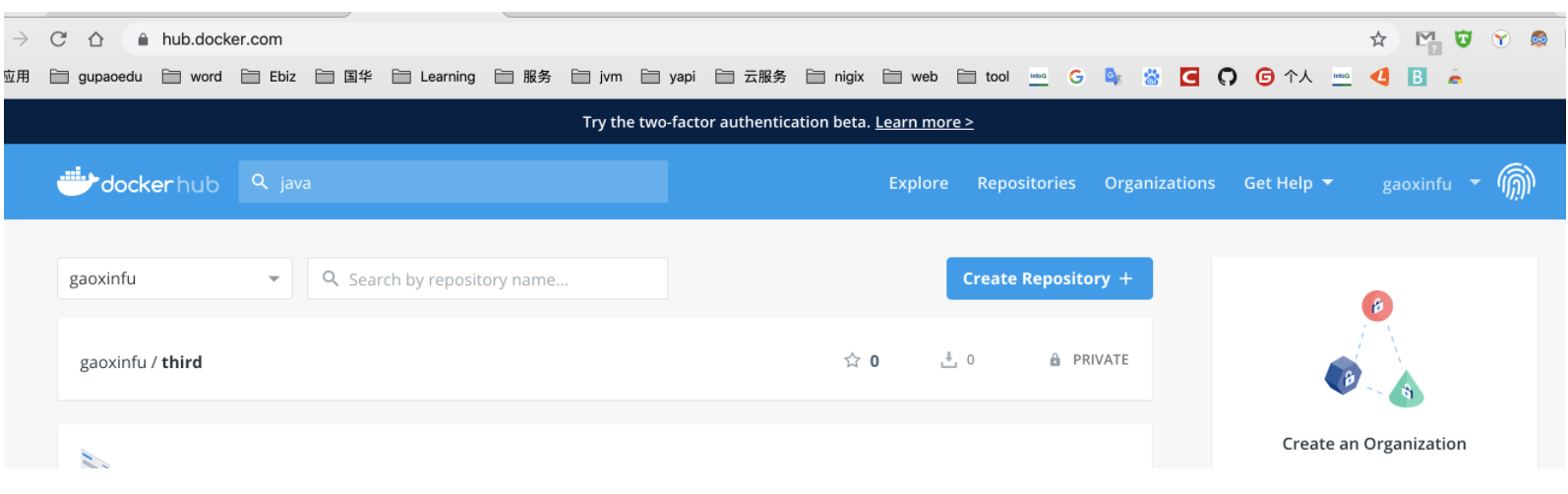Image resolution: width=1568 pixels, height=494 pixels.
Task: Open the fingerprint profile avatar
Action: 1516,182
